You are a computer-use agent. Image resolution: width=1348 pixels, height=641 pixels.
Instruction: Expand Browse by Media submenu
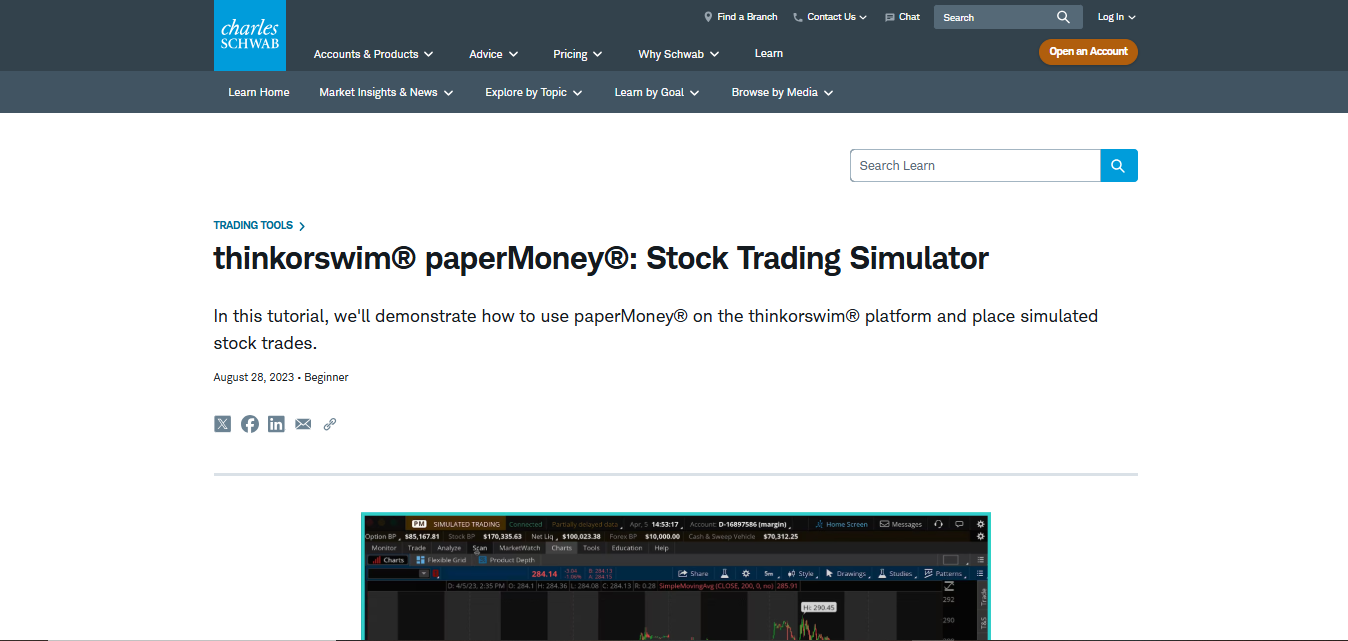(782, 92)
